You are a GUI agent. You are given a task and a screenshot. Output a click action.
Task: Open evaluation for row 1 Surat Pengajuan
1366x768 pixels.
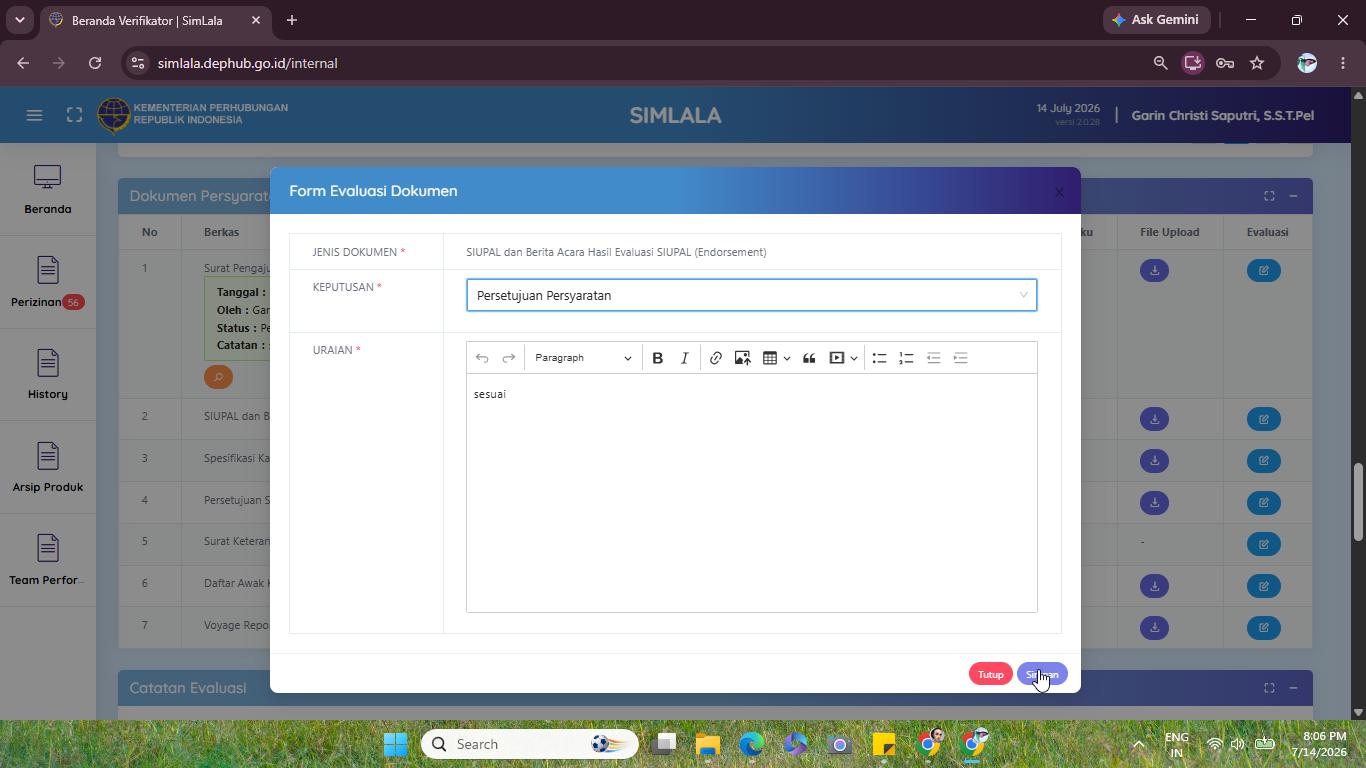[x=1263, y=270]
